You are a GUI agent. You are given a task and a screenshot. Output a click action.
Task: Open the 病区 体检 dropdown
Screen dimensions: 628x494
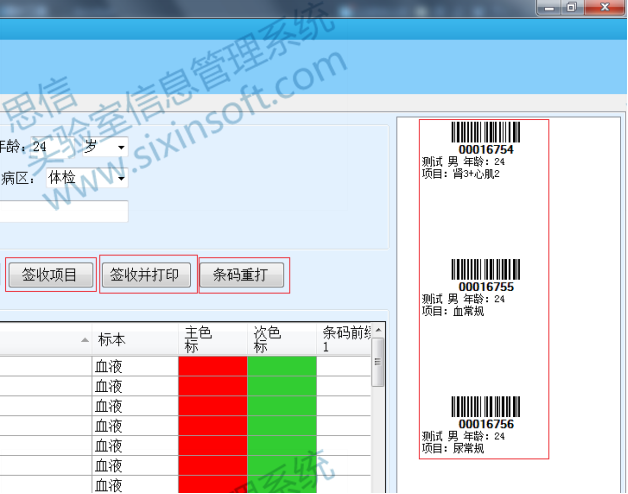pyautogui.click(x=121, y=178)
